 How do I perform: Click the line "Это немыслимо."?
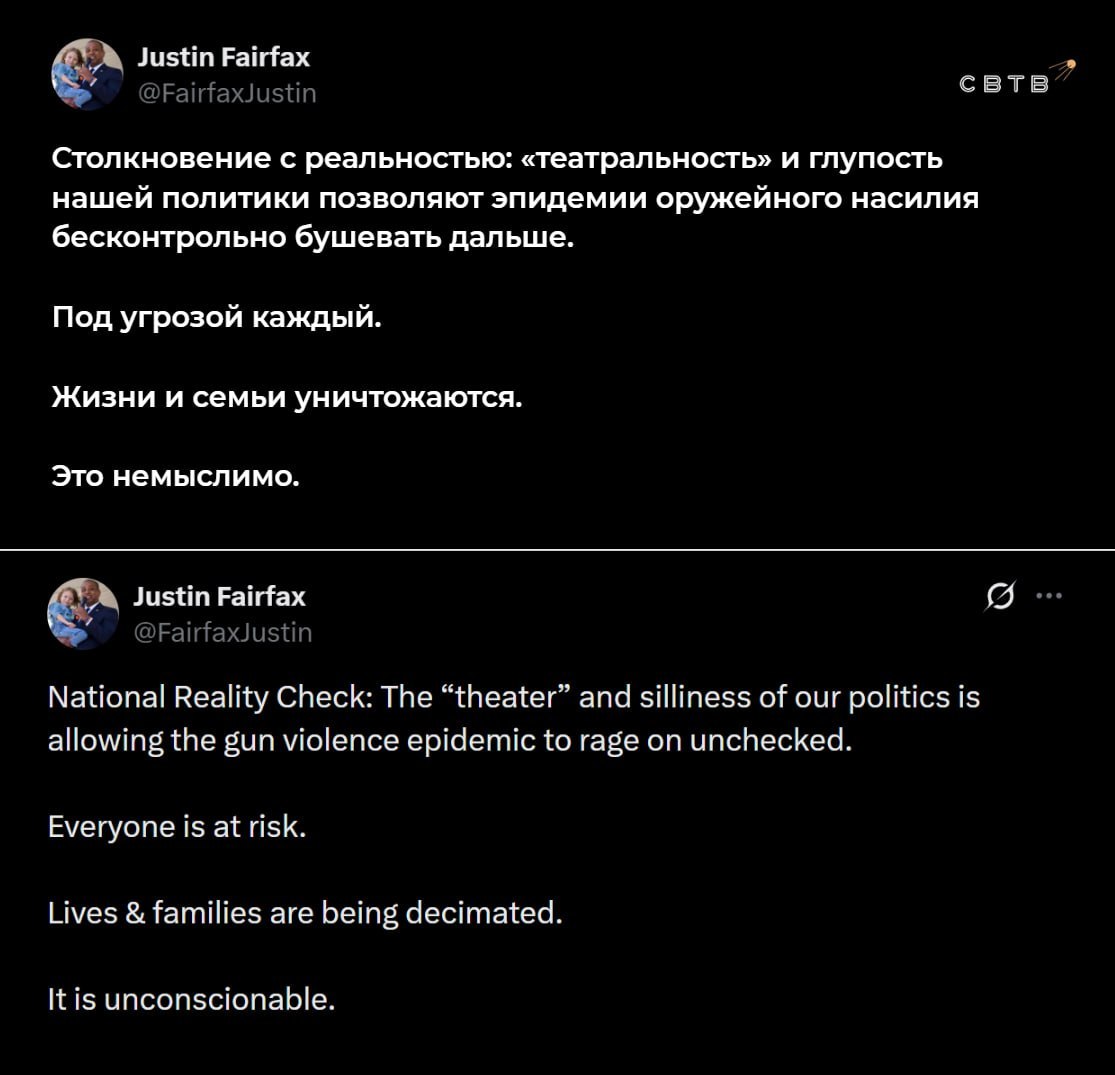[x=175, y=477]
